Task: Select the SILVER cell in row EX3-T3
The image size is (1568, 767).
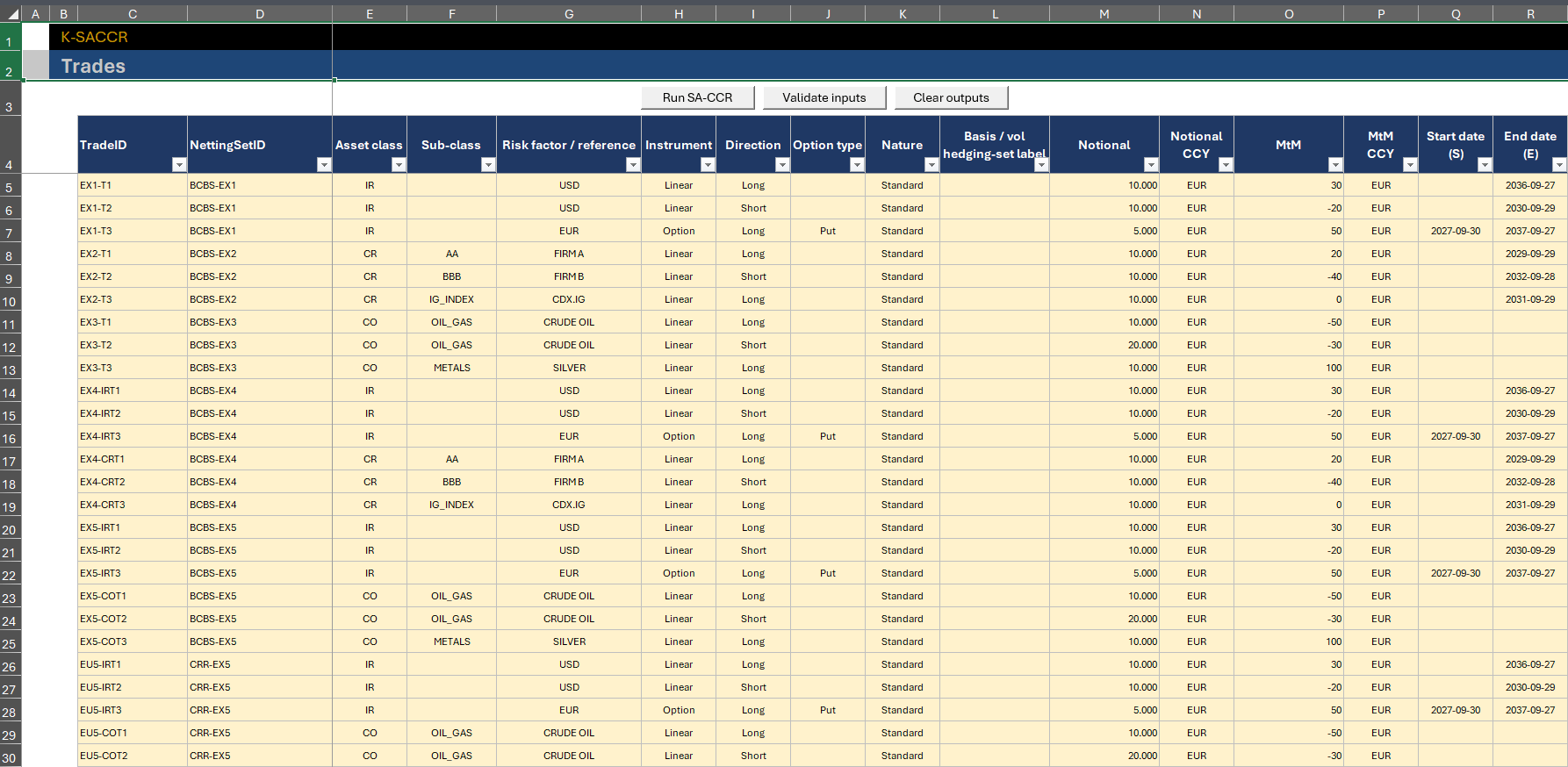Action: (x=569, y=368)
